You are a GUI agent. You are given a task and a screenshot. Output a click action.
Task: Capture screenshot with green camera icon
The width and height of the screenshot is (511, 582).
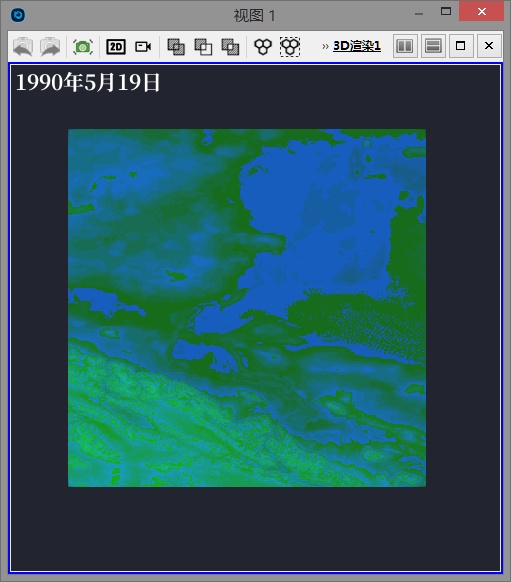tap(83, 47)
